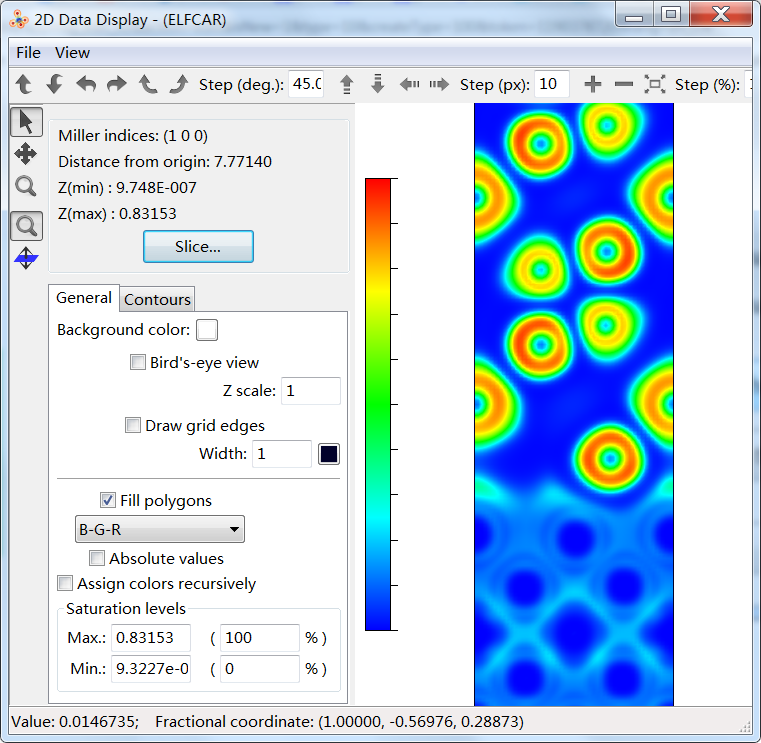The width and height of the screenshot is (761, 743).
Task: Click the rotate right arrow icon
Action: coord(116,84)
